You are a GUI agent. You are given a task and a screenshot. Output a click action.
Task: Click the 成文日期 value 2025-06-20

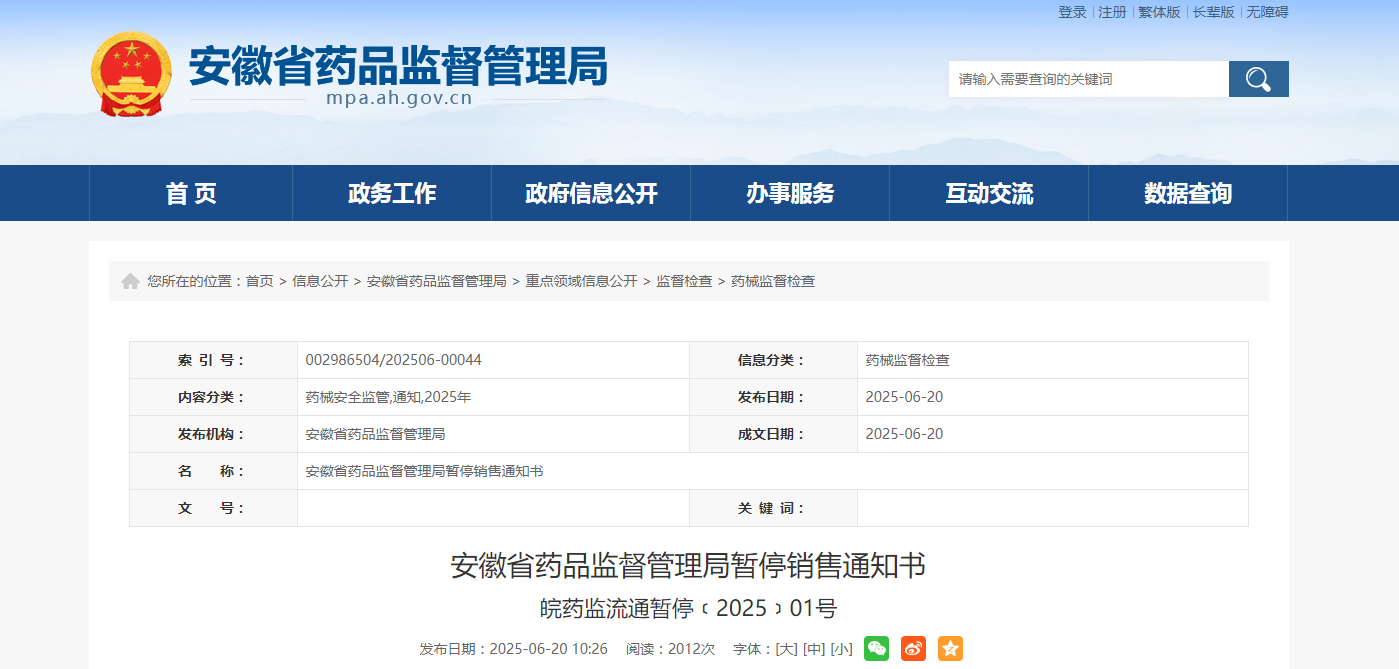(904, 434)
